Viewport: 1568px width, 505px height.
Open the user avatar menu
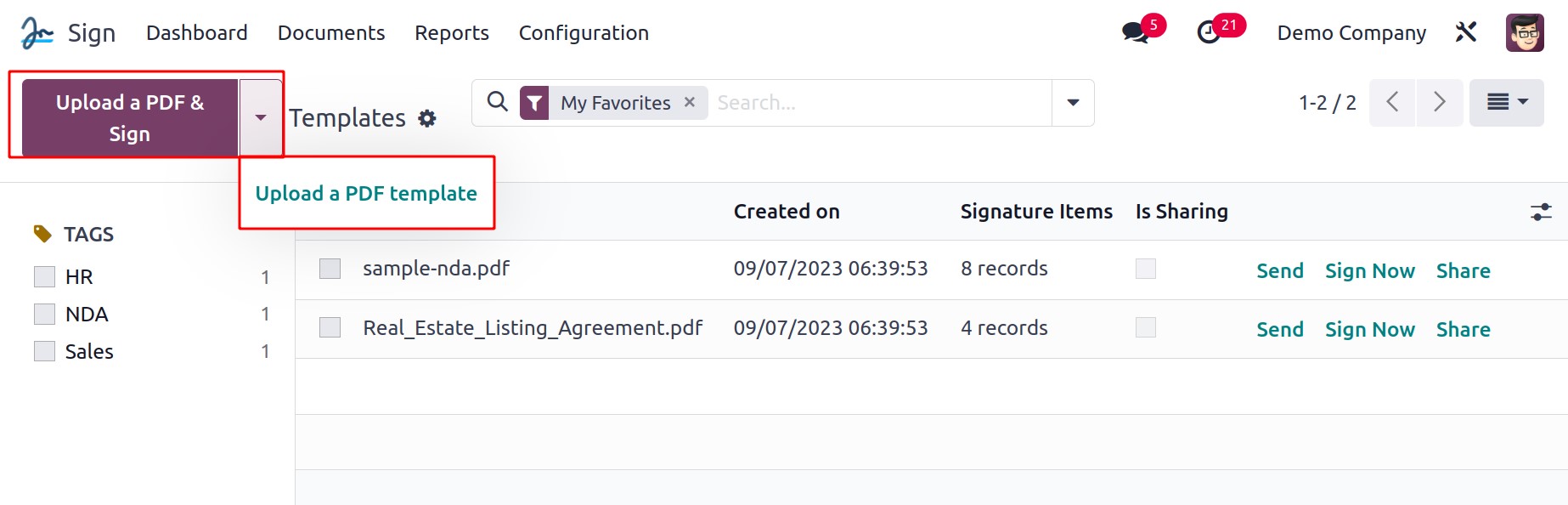click(x=1524, y=33)
